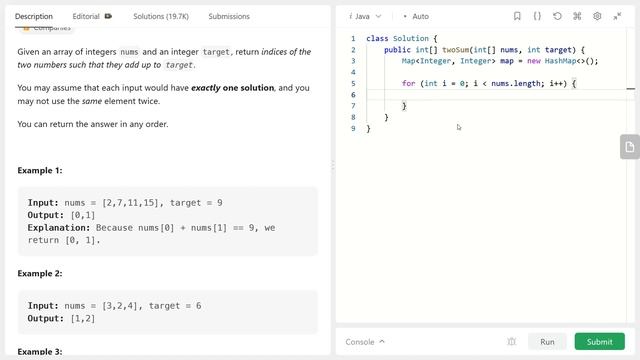The height and width of the screenshot is (360, 640).
Task: Click the Example 2 heading
Action: pos(40,273)
